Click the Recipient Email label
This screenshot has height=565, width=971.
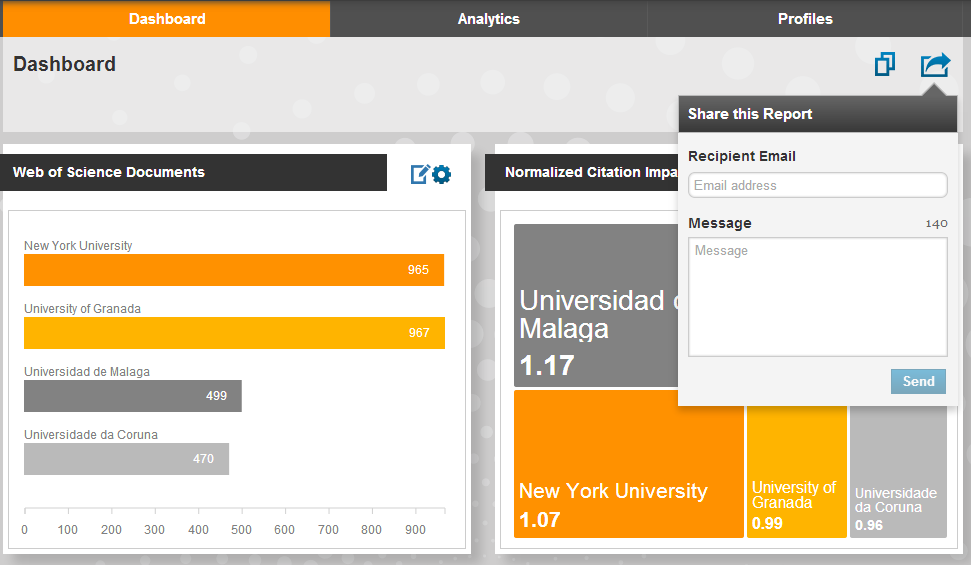[742, 156]
